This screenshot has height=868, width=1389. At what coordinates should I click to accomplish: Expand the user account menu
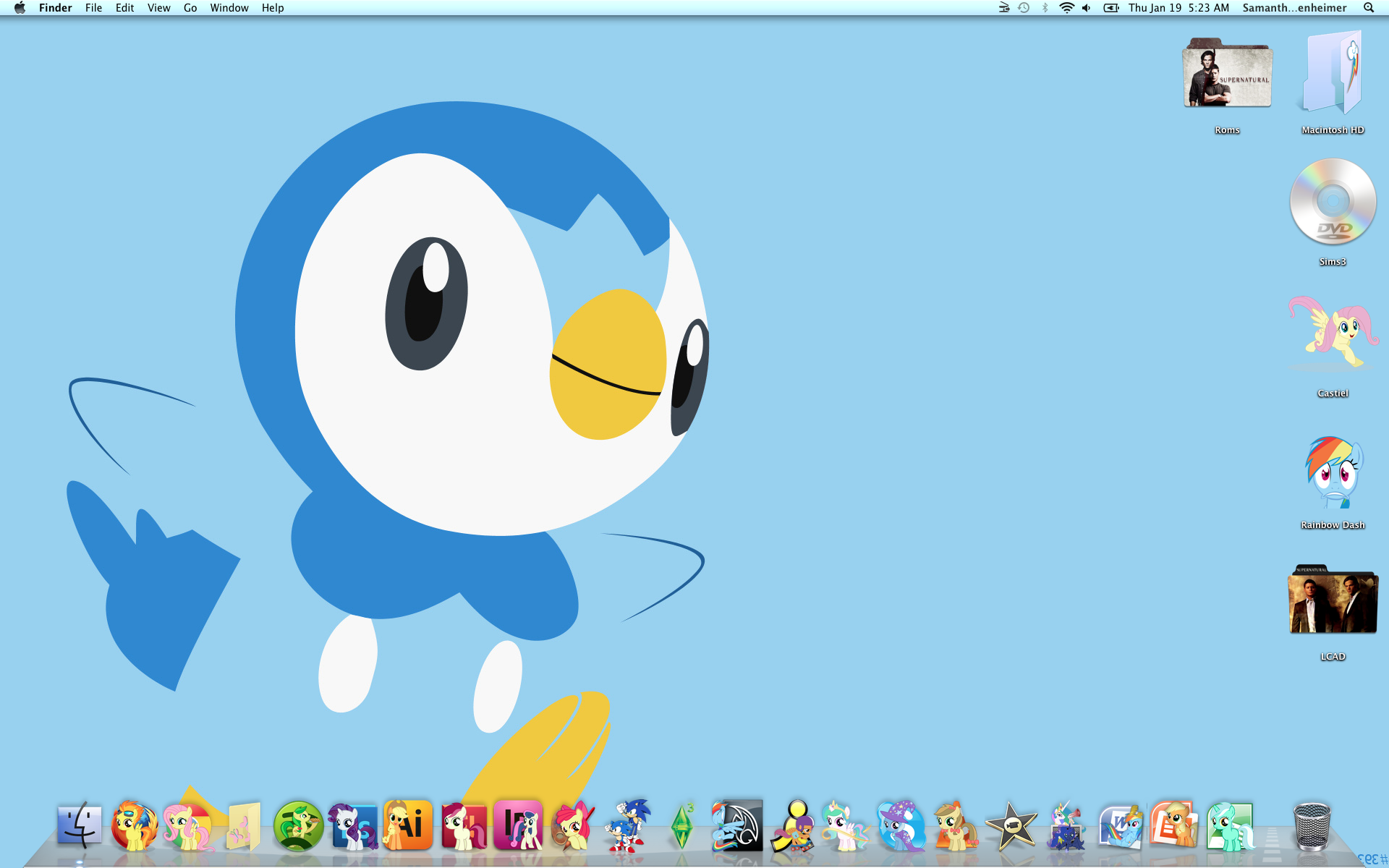(x=1294, y=8)
